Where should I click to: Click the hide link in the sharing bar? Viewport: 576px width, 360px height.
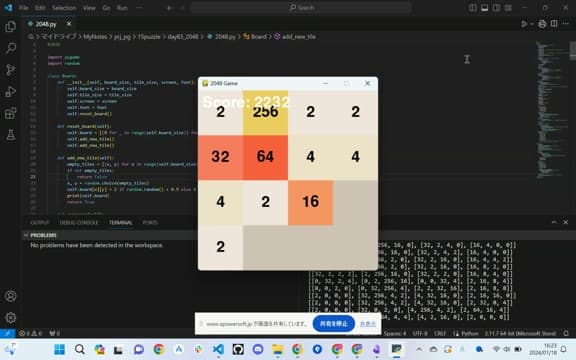pos(367,324)
